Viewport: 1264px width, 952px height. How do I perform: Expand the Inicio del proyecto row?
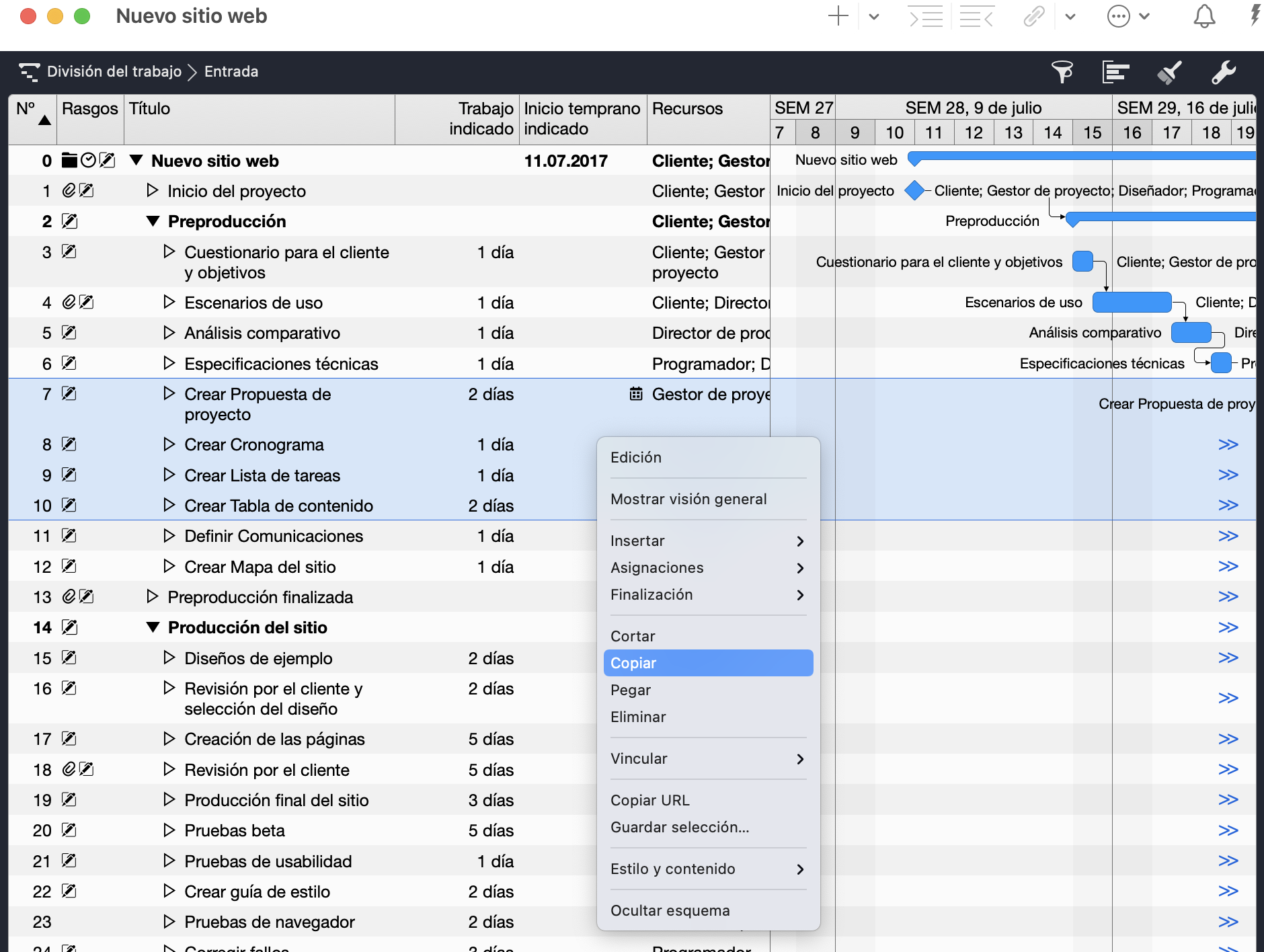(153, 191)
